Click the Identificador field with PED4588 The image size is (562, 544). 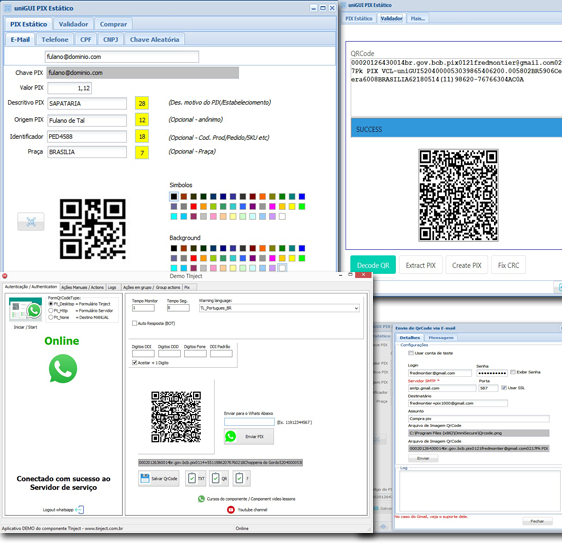coord(87,137)
